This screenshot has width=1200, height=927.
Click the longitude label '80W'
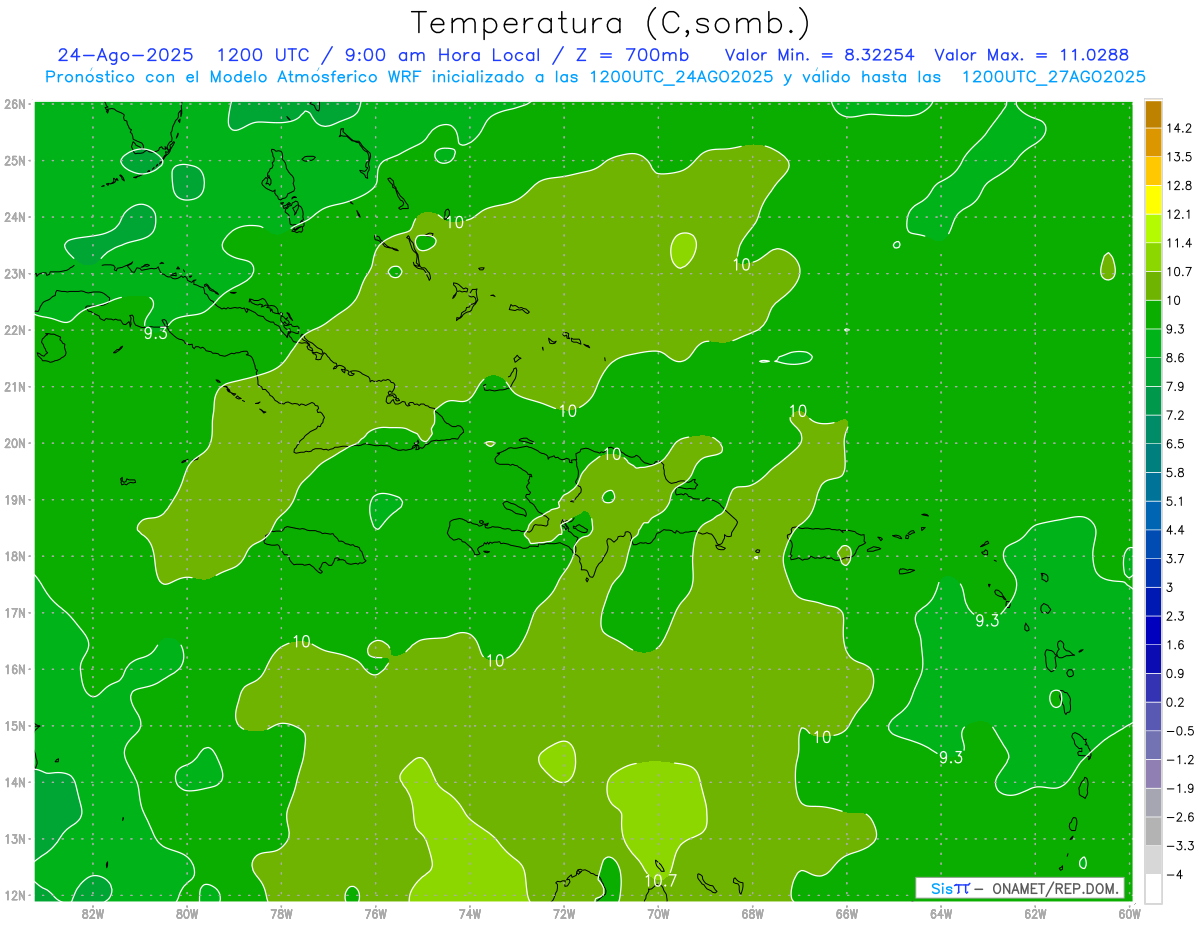click(186, 913)
